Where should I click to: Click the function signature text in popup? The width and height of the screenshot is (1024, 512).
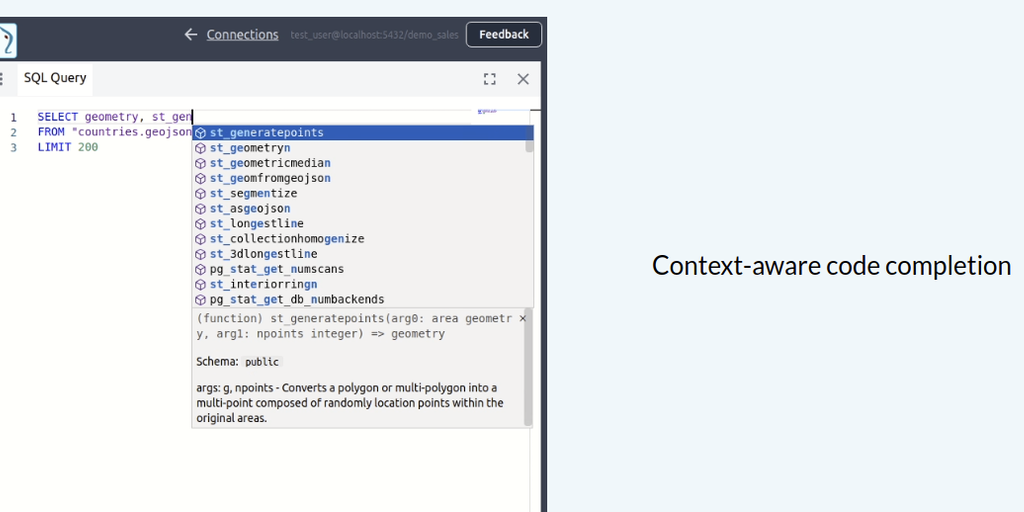pyautogui.click(x=355, y=326)
